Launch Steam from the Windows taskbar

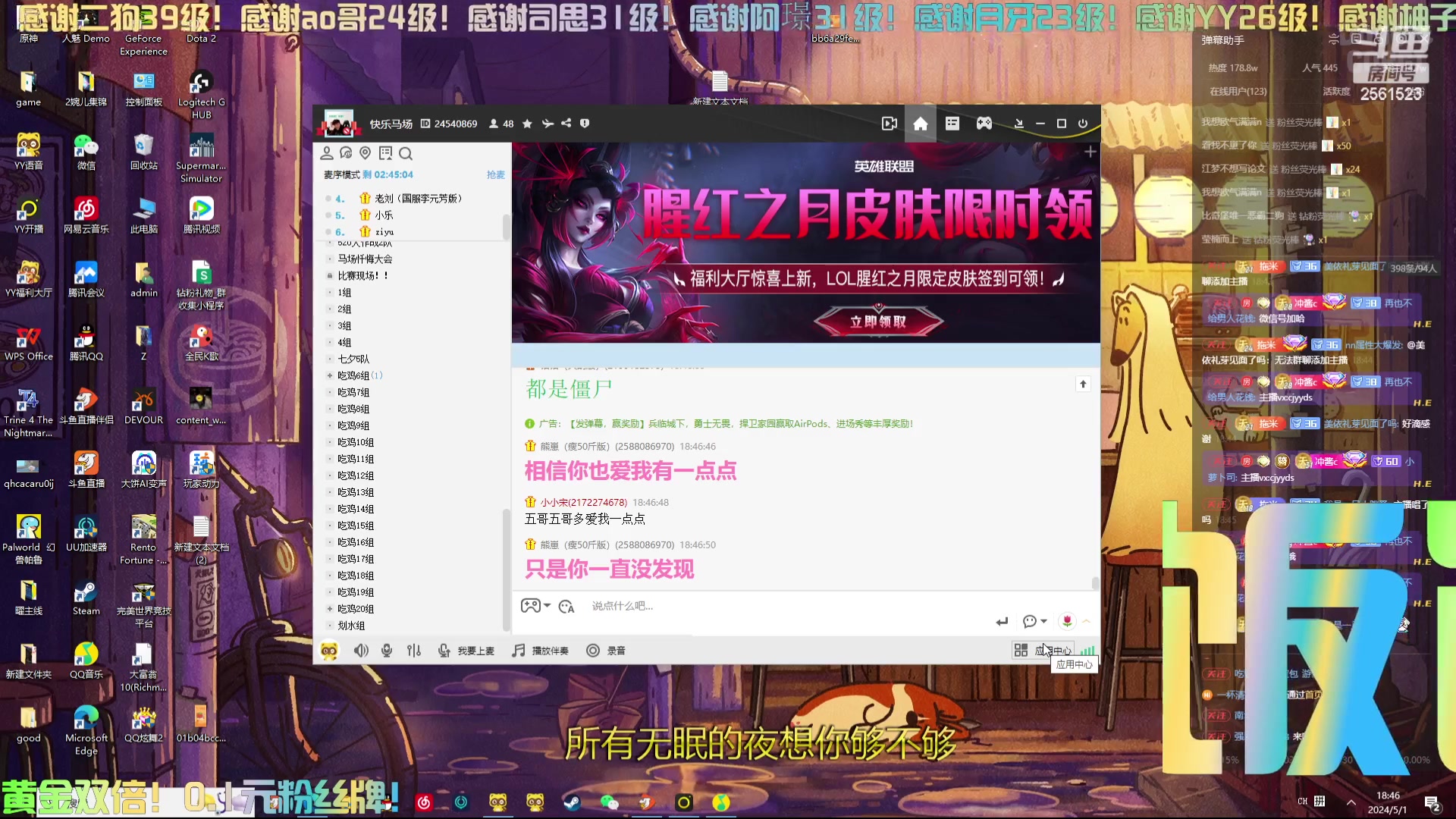[x=573, y=802]
